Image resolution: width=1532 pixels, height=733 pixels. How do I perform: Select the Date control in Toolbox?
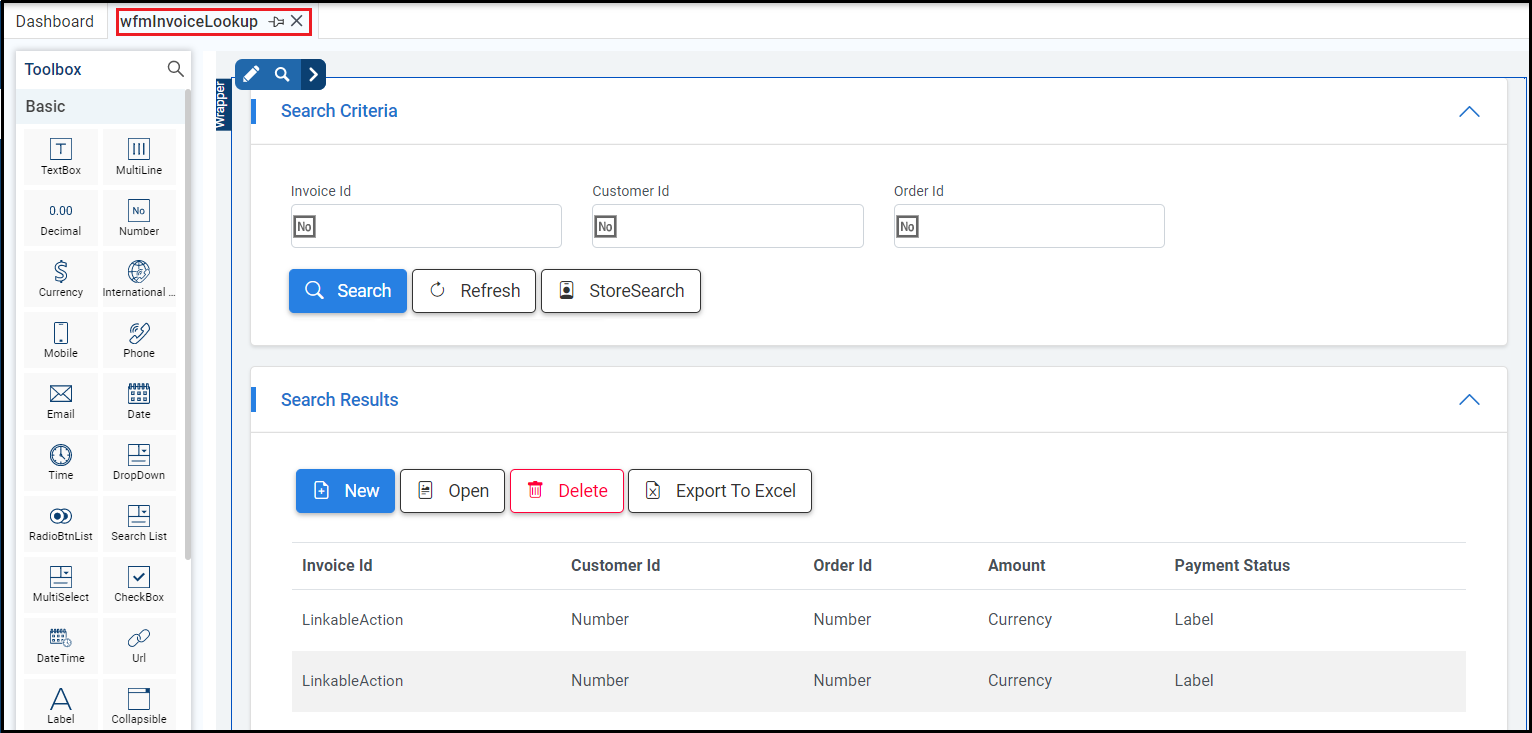pyautogui.click(x=139, y=400)
